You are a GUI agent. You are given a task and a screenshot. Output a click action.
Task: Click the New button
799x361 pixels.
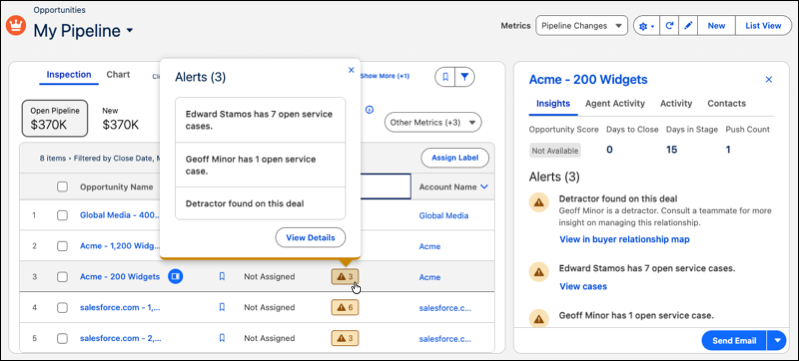(x=716, y=25)
